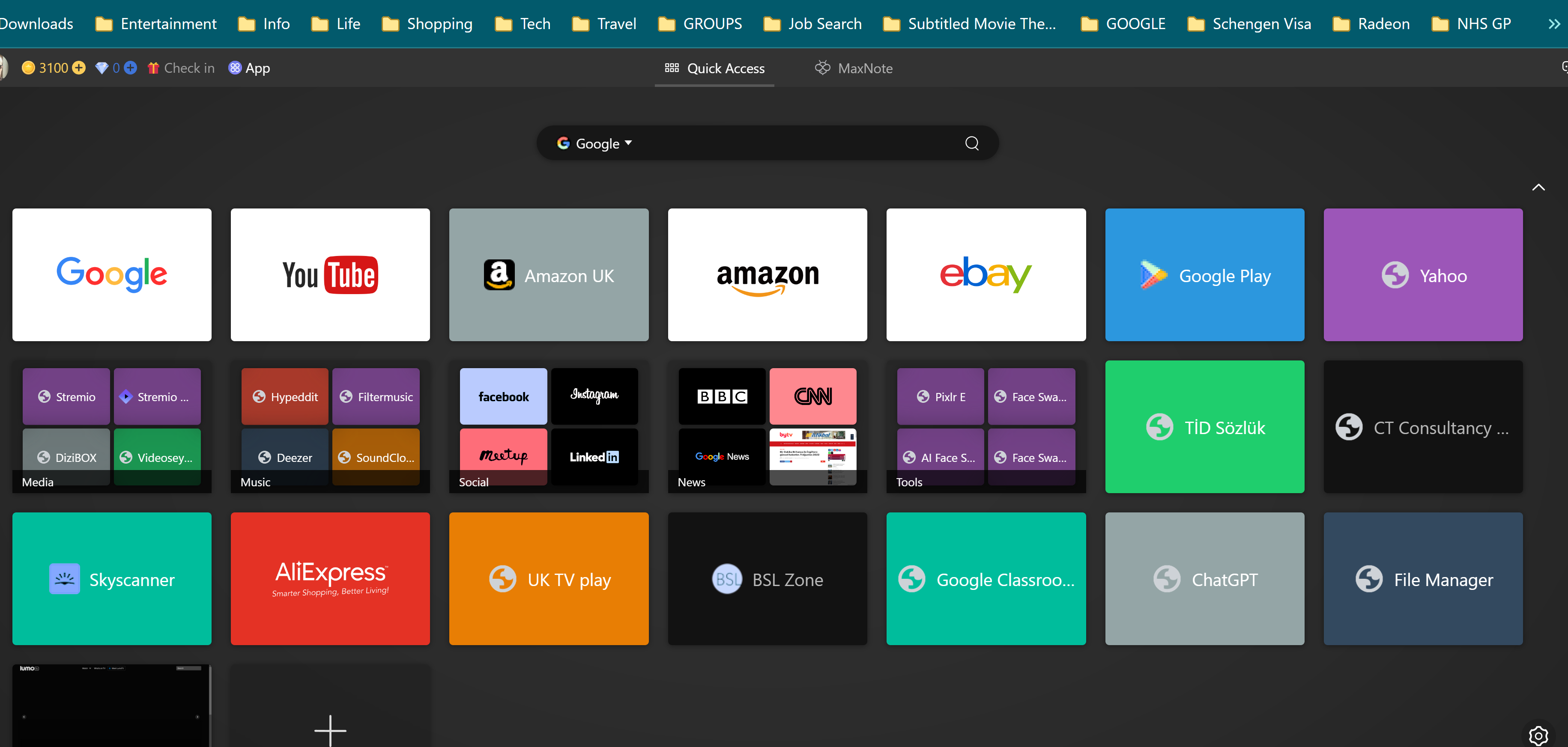Screen dimensions: 1568x747
Task: Open the Info bookmarks folder
Action: click(x=263, y=24)
